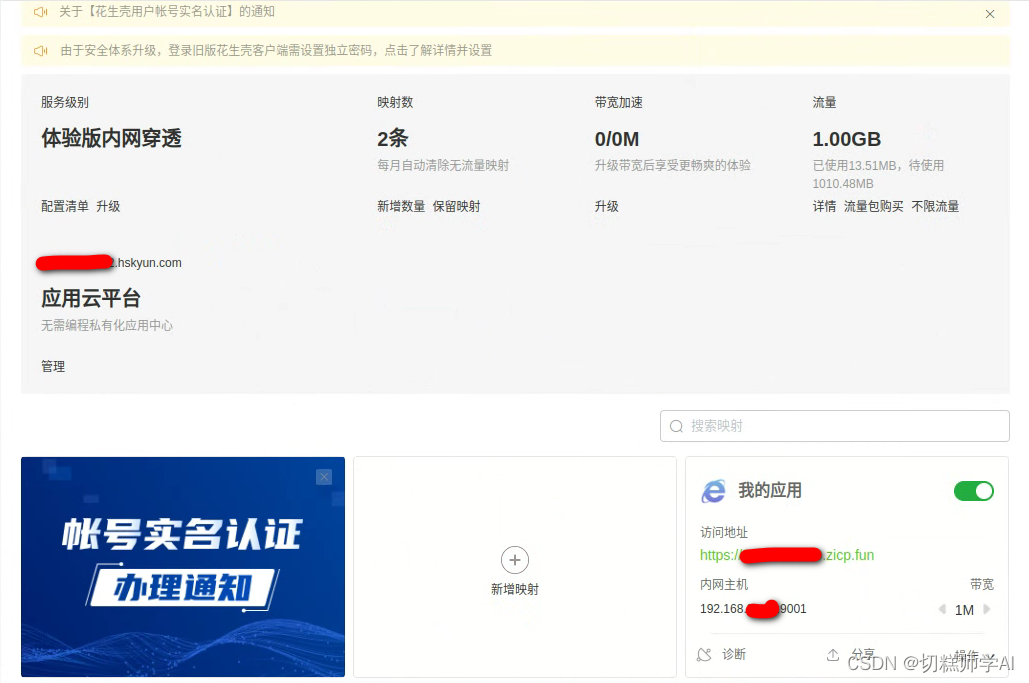Close the 帐号实名认证 banner ad
Viewport: 1029px width, 683px height.
(324, 477)
